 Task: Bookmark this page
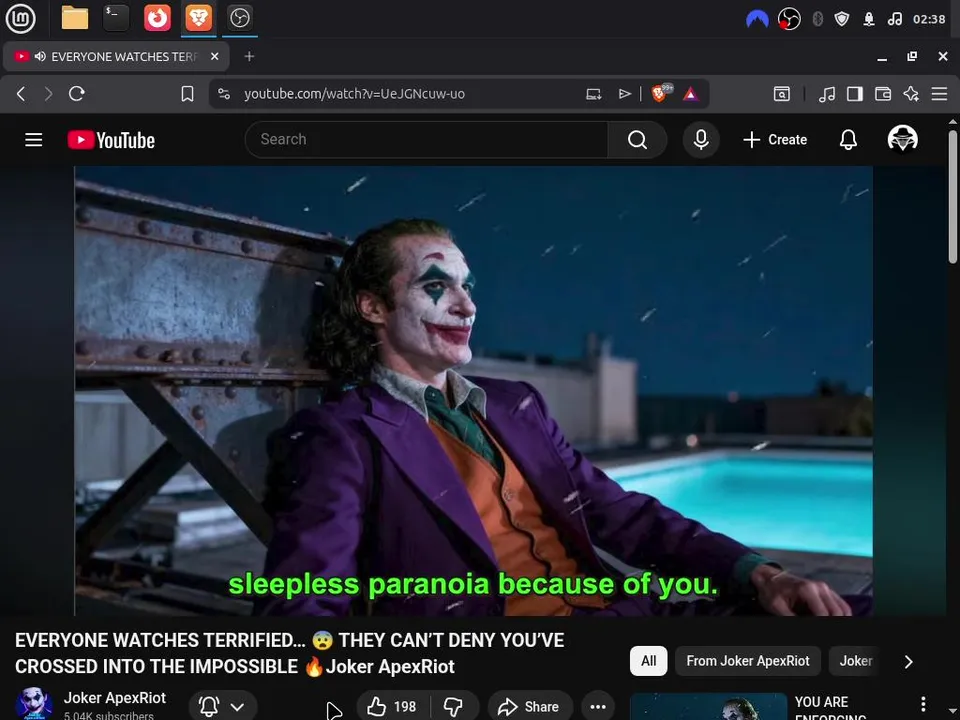point(187,94)
